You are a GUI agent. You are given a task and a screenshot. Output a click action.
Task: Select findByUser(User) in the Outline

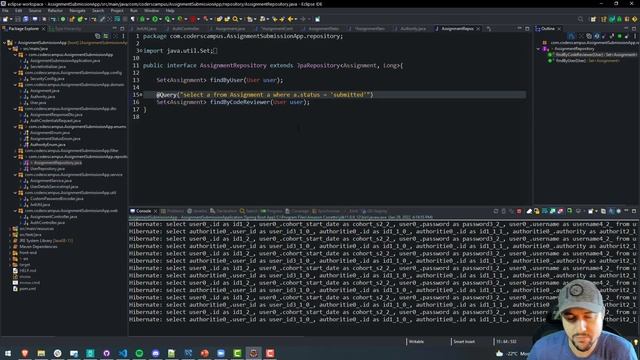587,61
